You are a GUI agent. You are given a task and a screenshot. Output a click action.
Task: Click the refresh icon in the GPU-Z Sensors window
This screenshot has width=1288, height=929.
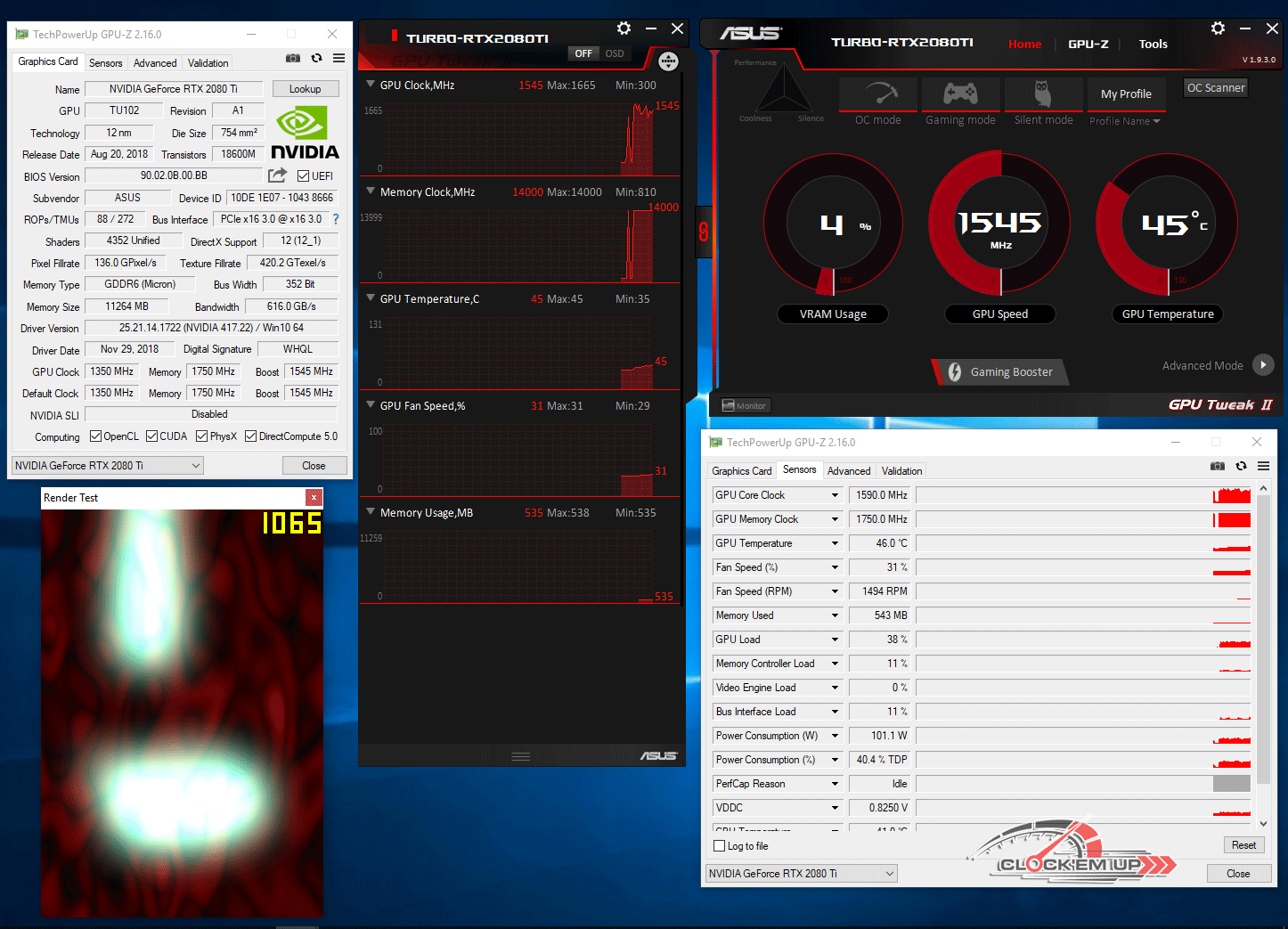1241,466
